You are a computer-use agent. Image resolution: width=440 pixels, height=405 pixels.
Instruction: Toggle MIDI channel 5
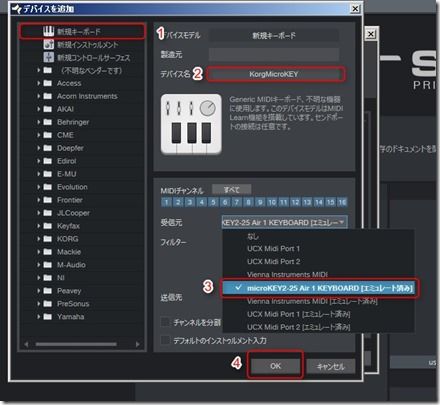(213, 202)
